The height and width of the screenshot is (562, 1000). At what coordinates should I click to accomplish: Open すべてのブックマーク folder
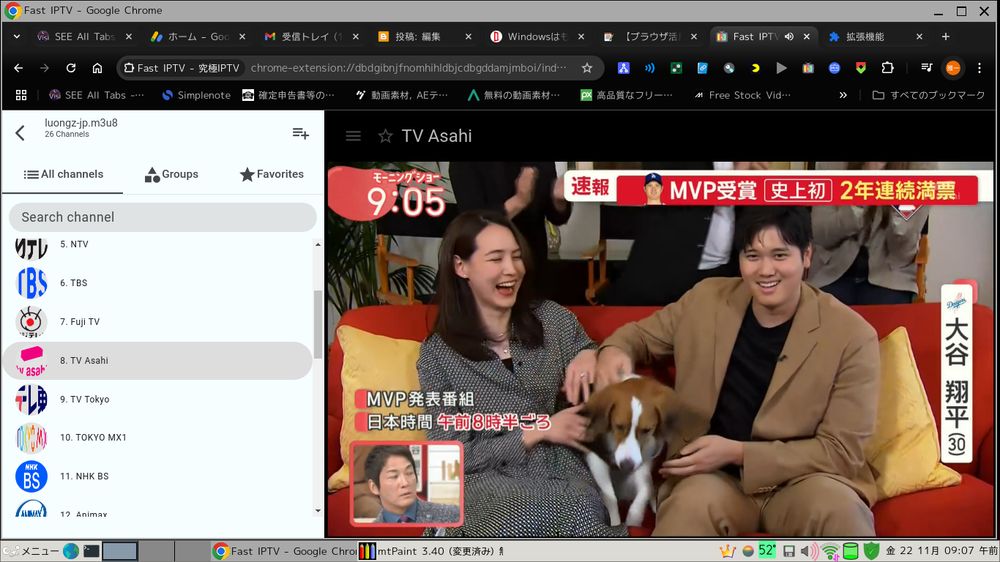pos(929,95)
